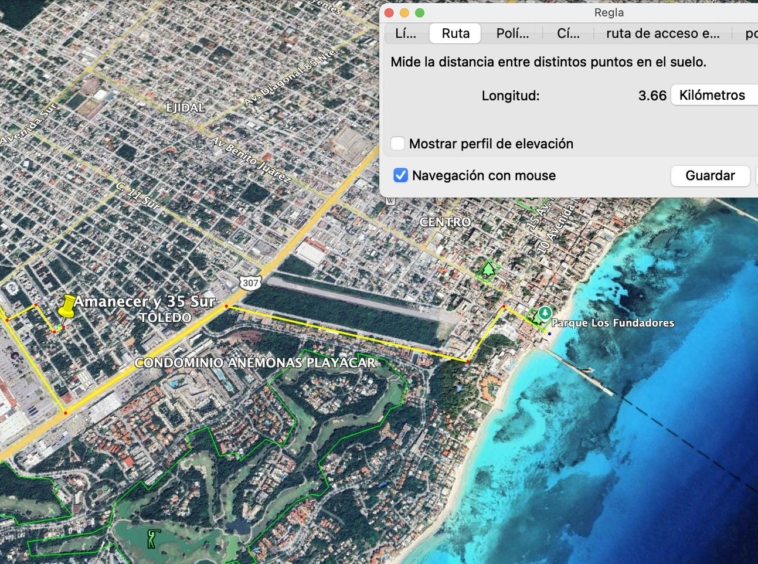This screenshot has width=758, height=564.
Task: Click the yellow pushpin at Amanecer y 35 Sur
Action: (x=67, y=306)
